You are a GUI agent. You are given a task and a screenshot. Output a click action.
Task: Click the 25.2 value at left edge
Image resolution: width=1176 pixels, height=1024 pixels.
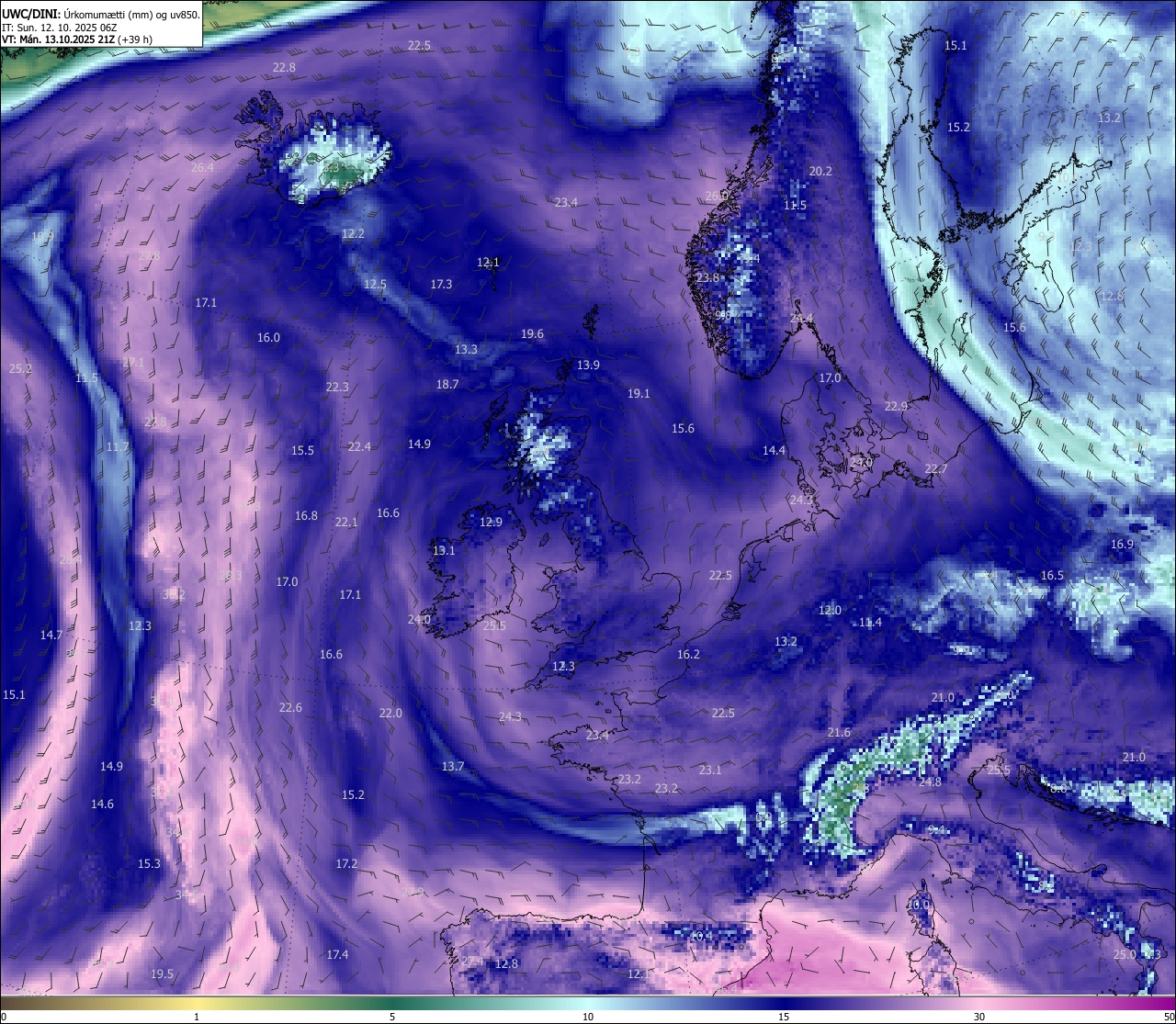(x=20, y=368)
